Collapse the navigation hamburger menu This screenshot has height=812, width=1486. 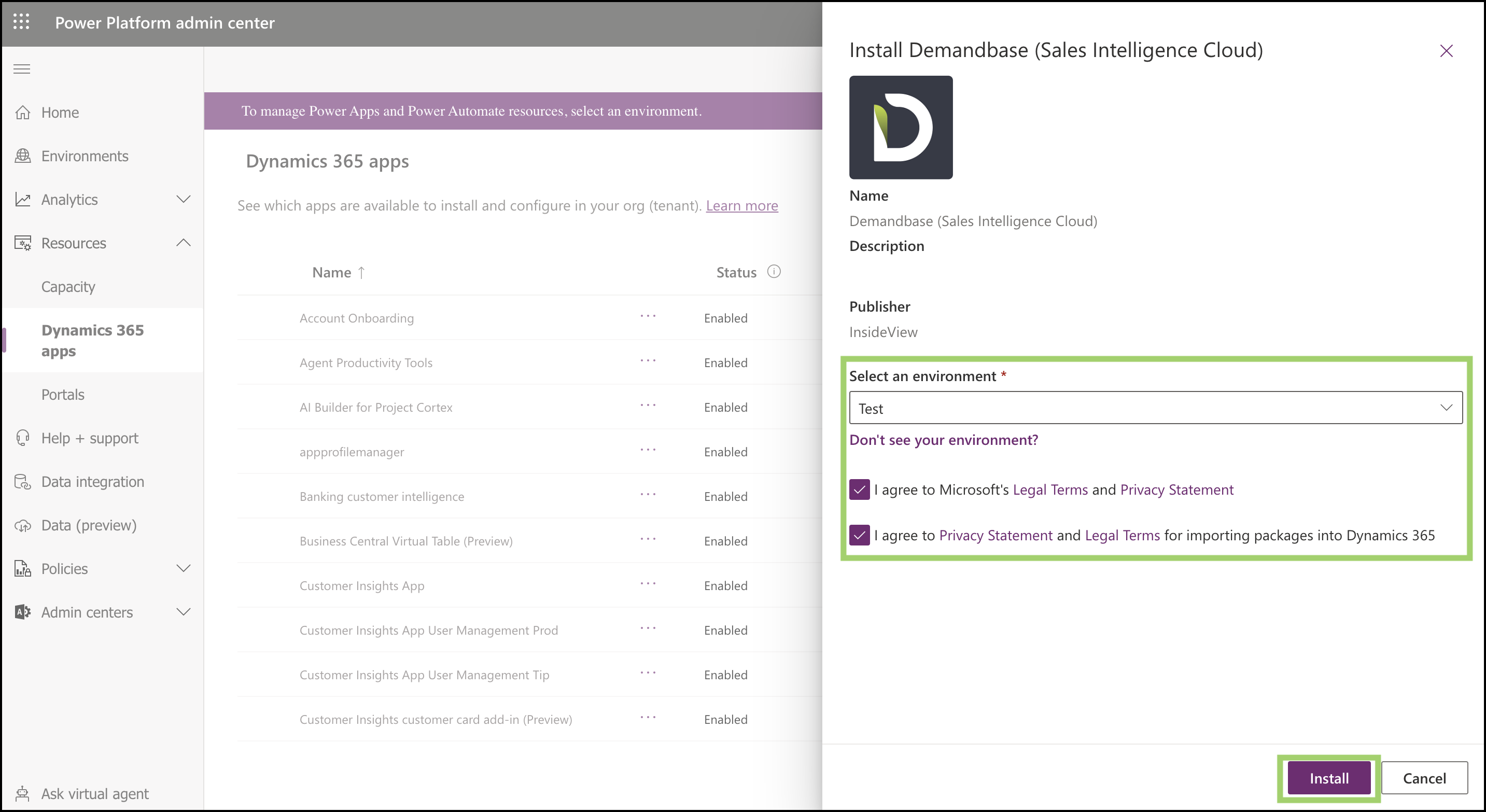(x=22, y=69)
